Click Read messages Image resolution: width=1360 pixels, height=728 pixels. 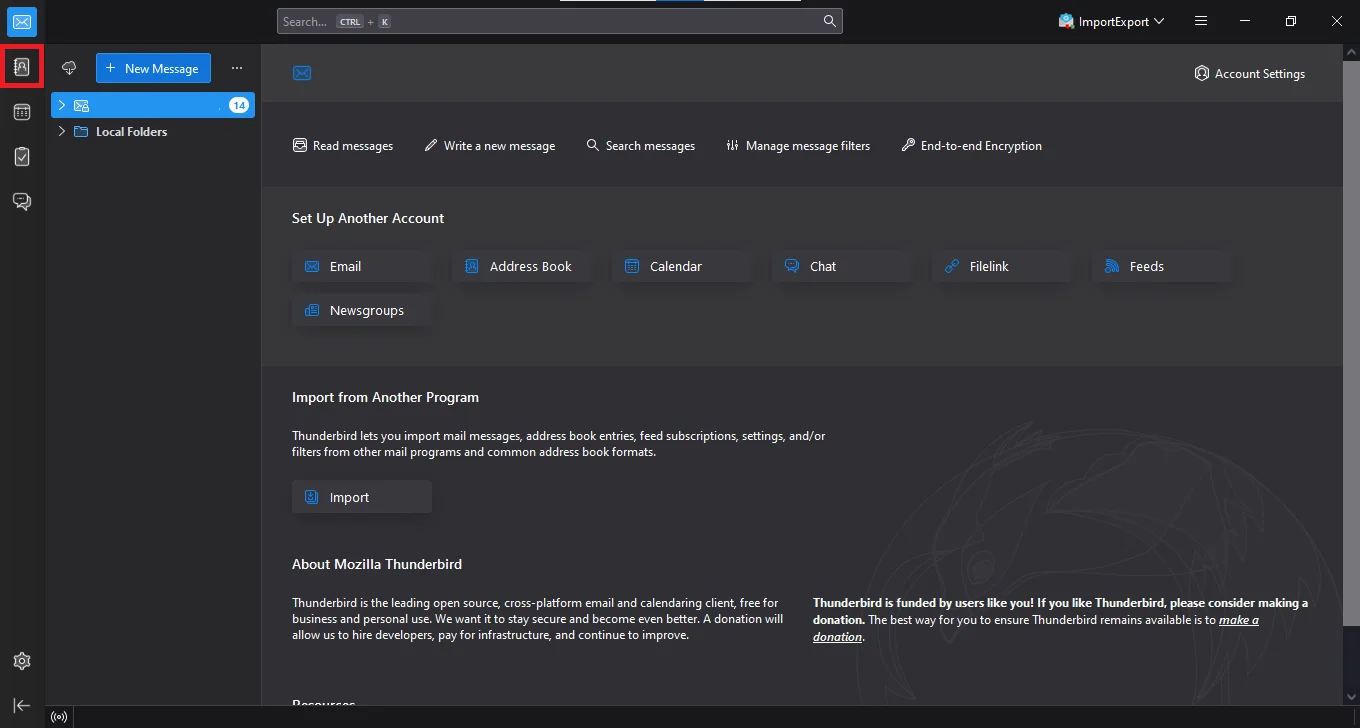343,145
